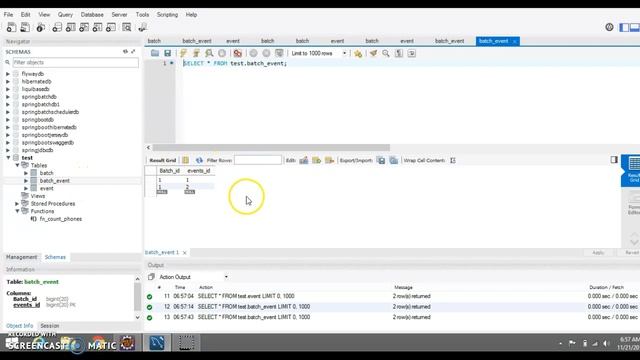Open SQL script file icon in main toolbar

click(25, 27)
